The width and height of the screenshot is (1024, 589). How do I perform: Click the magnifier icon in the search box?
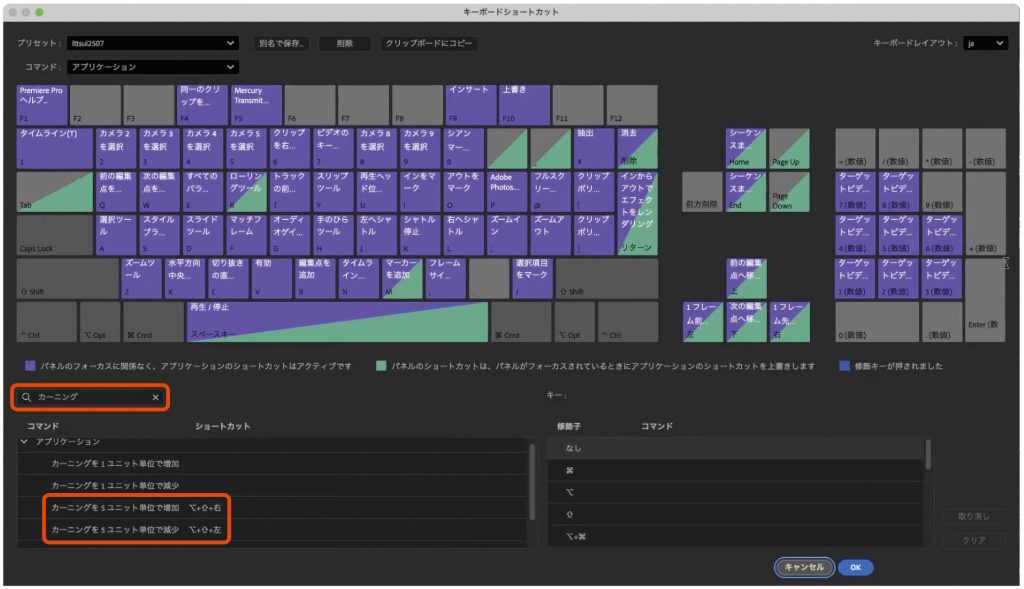26,397
